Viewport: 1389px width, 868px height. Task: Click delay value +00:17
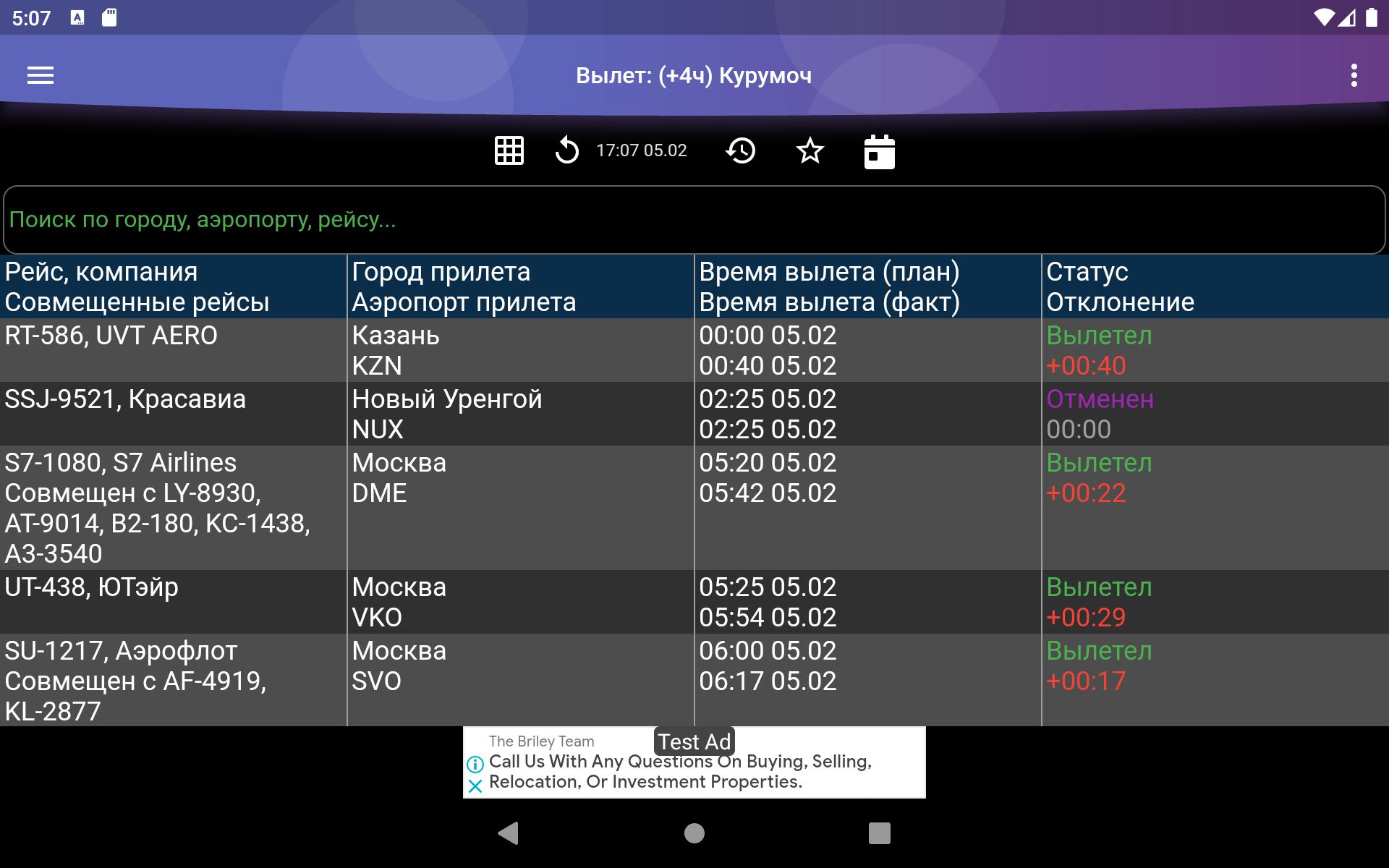(x=1086, y=681)
